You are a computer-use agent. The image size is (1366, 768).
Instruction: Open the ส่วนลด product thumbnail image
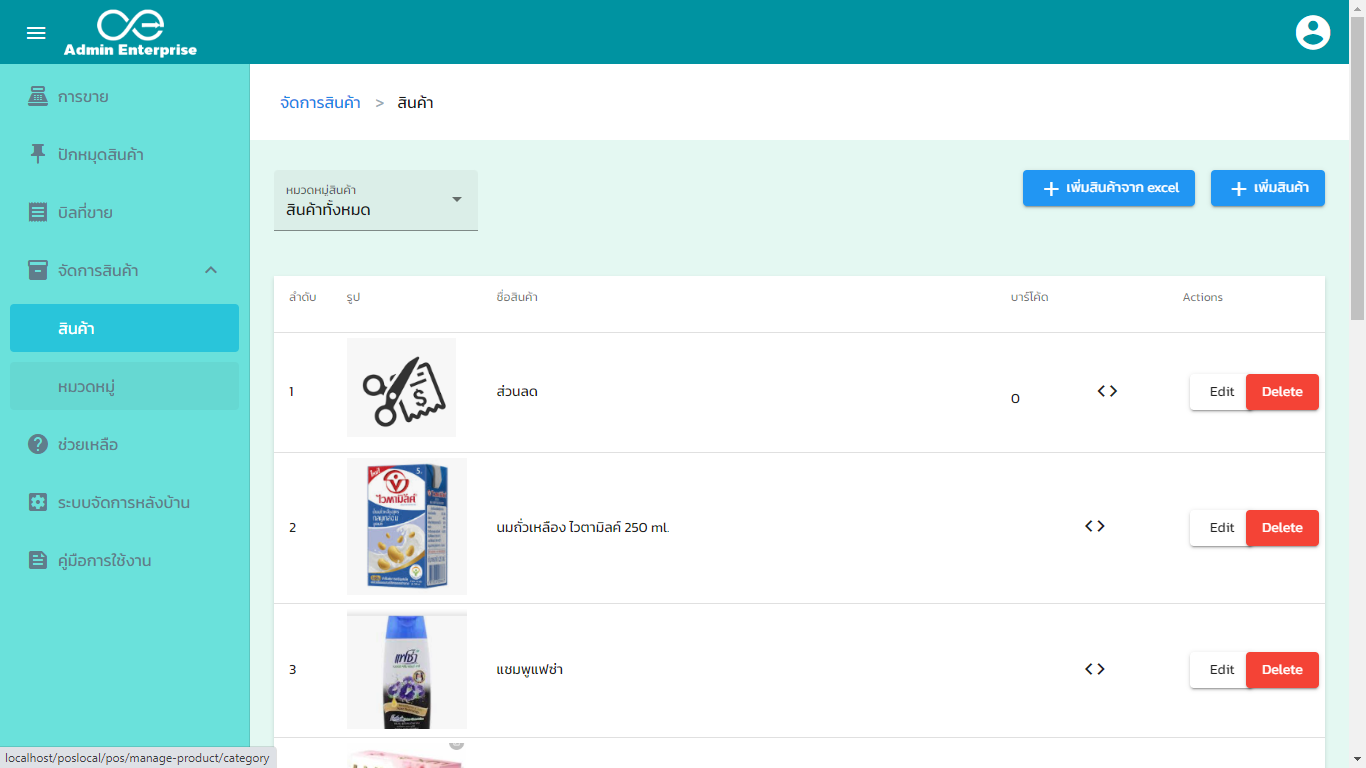pyautogui.click(x=401, y=387)
